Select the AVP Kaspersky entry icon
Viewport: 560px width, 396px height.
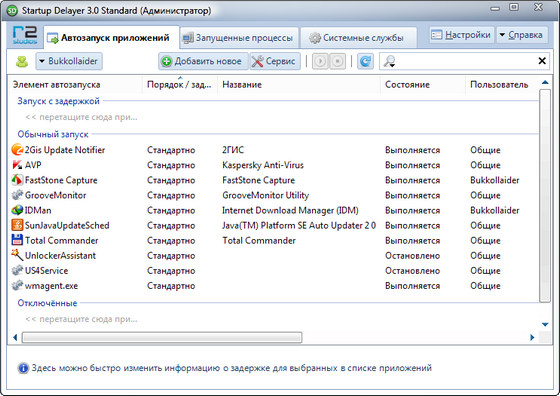[17, 165]
